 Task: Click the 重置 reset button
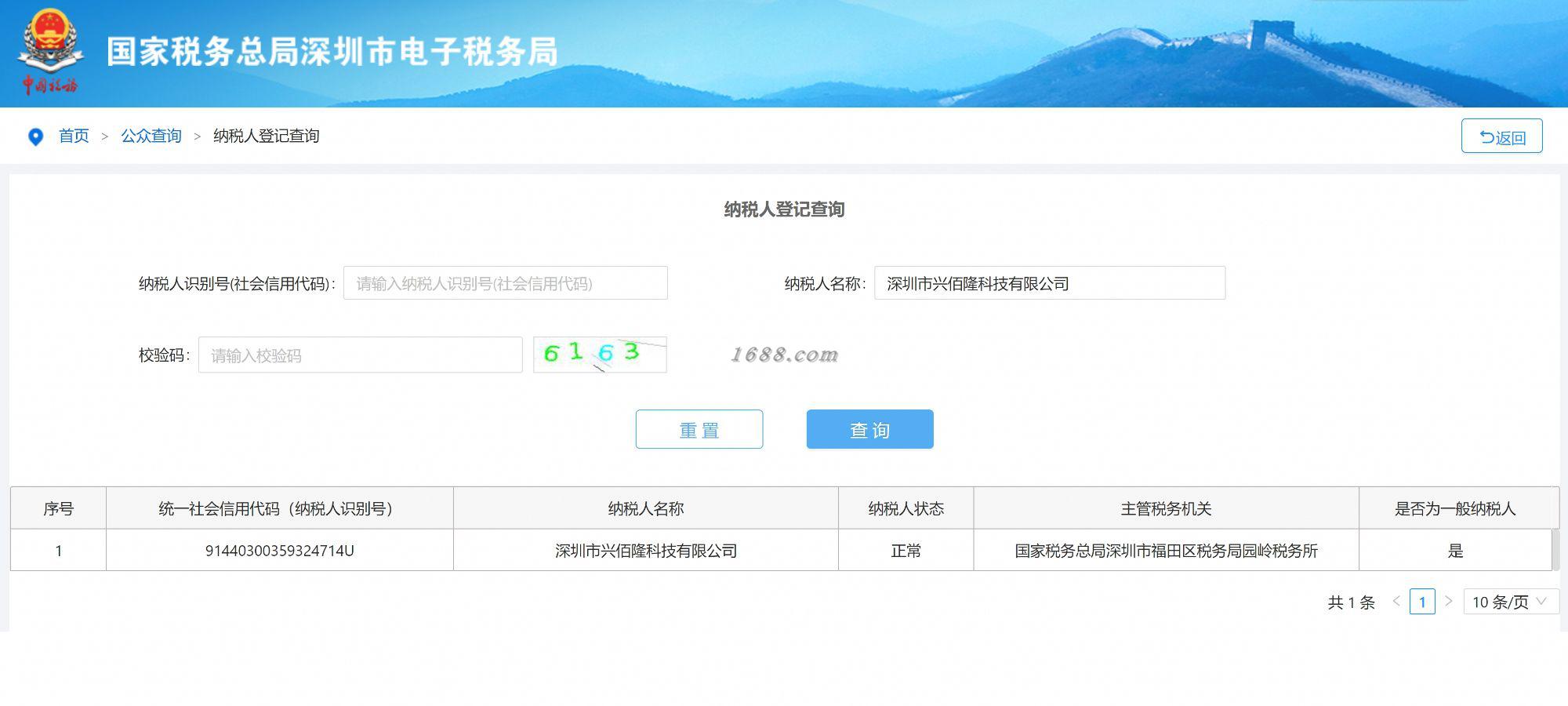(699, 429)
